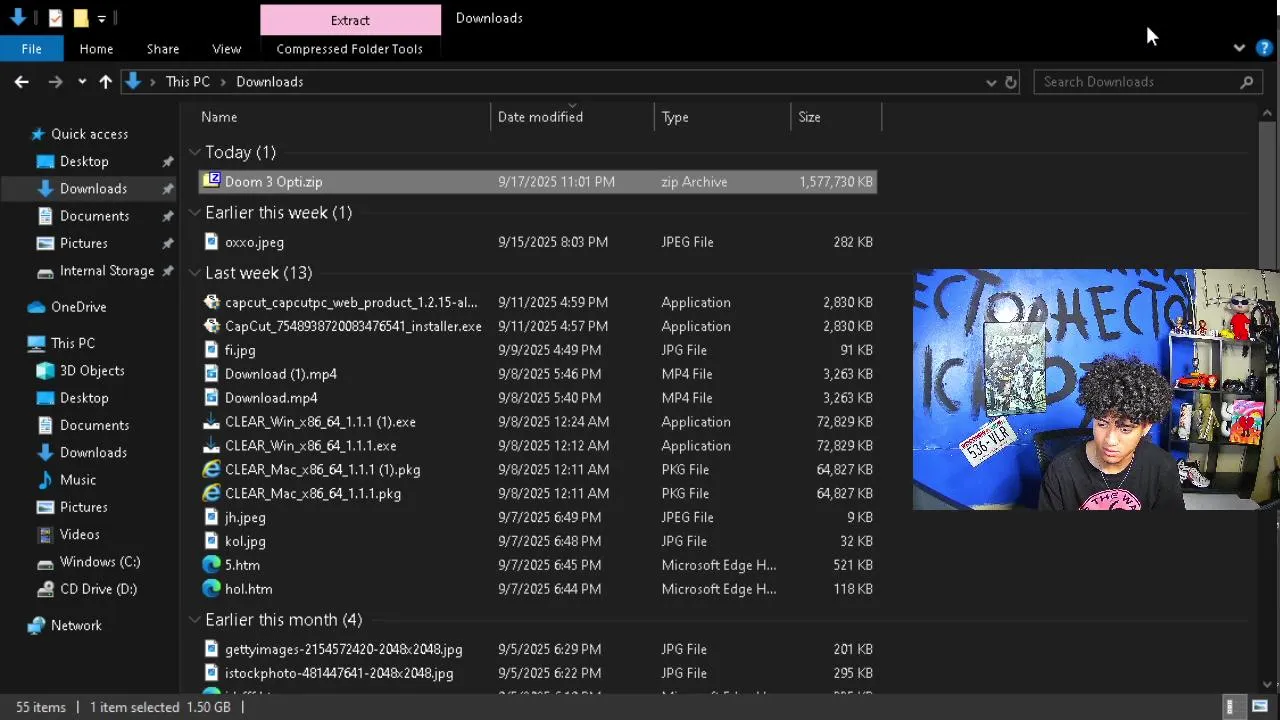Open Internal Storage in navigation pane

[106, 271]
